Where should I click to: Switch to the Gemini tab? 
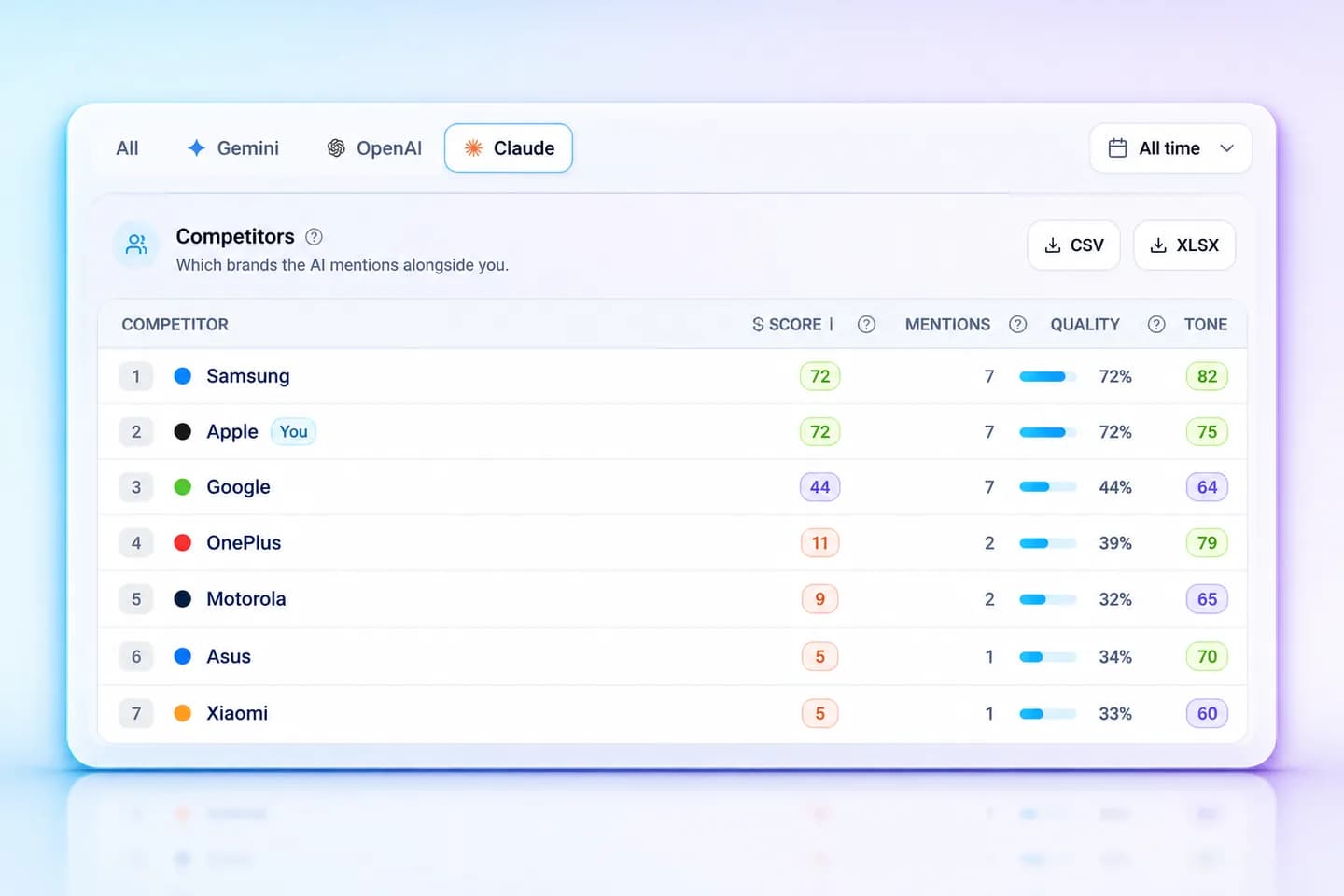pos(233,148)
